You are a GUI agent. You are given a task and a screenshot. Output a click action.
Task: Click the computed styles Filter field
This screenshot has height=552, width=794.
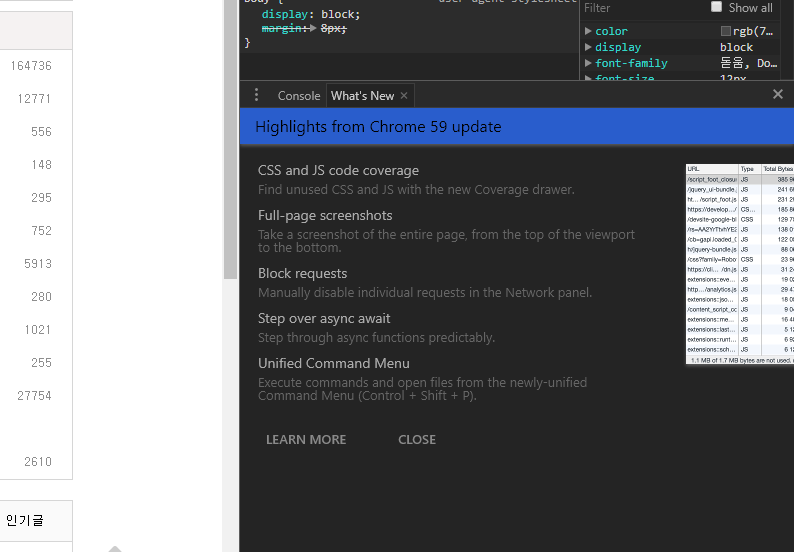(640, 8)
